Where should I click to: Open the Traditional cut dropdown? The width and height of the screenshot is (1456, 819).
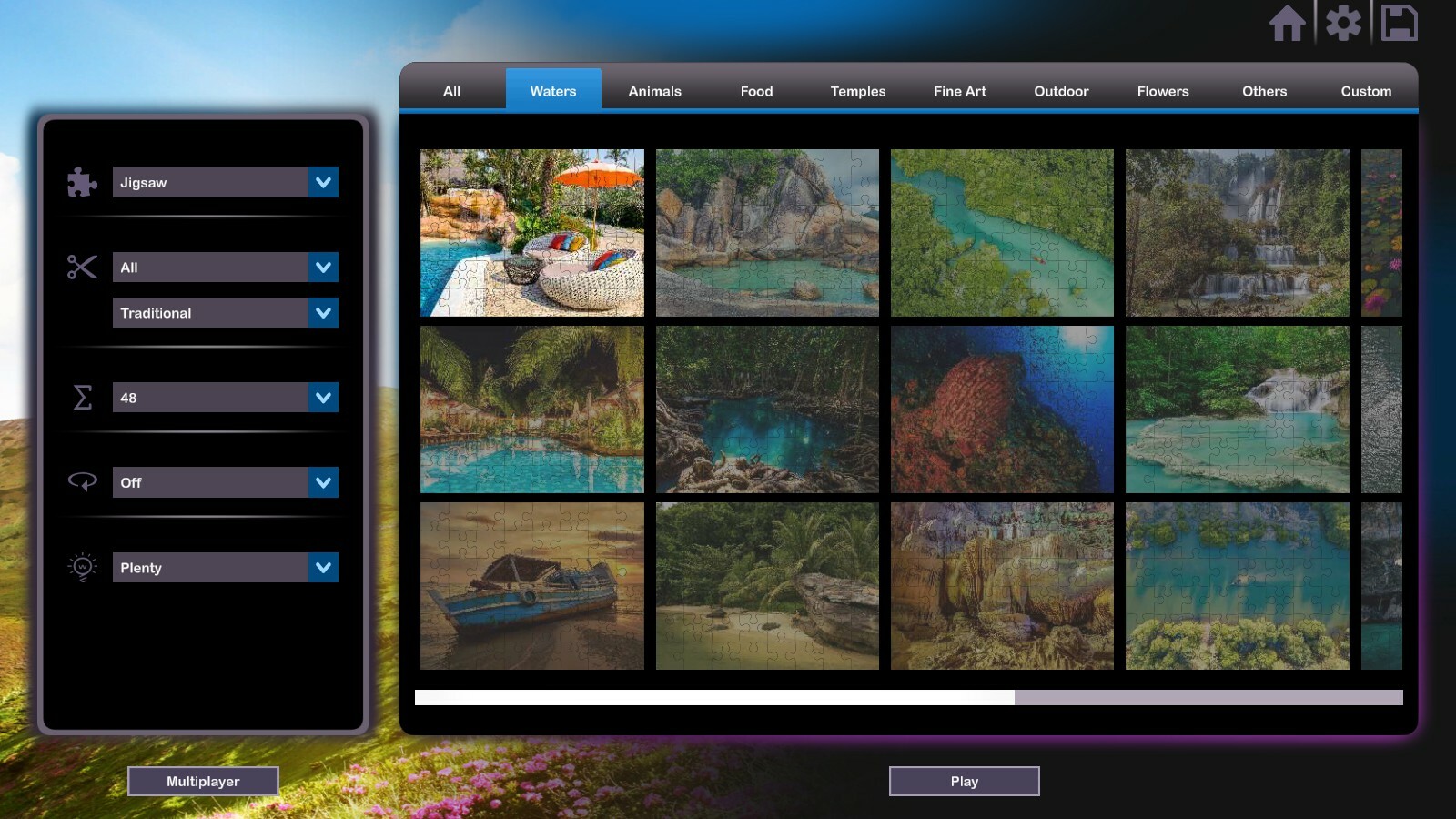225,312
